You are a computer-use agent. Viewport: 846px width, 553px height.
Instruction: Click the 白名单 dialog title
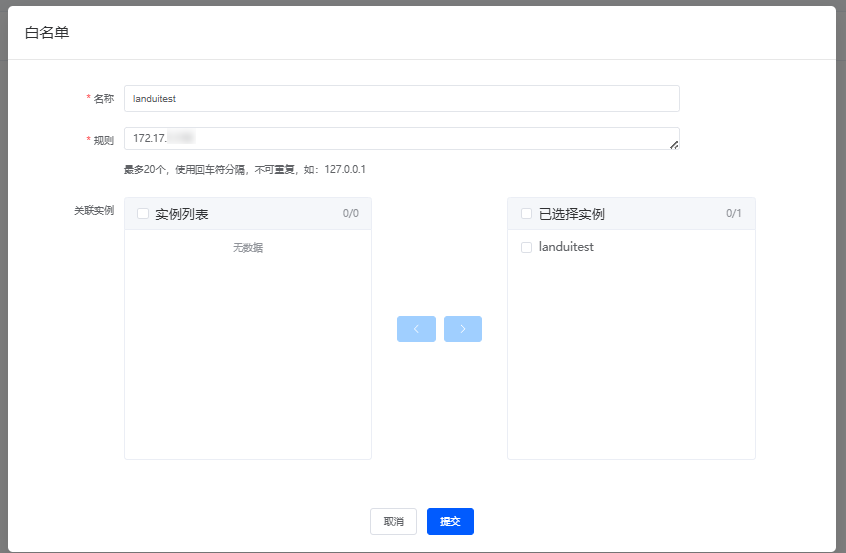pos(47,33)
